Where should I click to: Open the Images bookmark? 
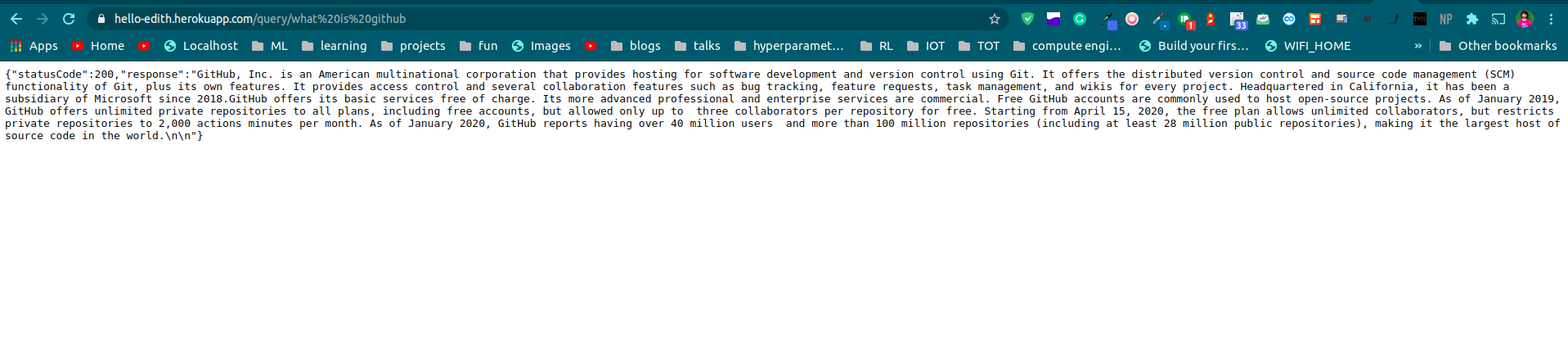541,46
